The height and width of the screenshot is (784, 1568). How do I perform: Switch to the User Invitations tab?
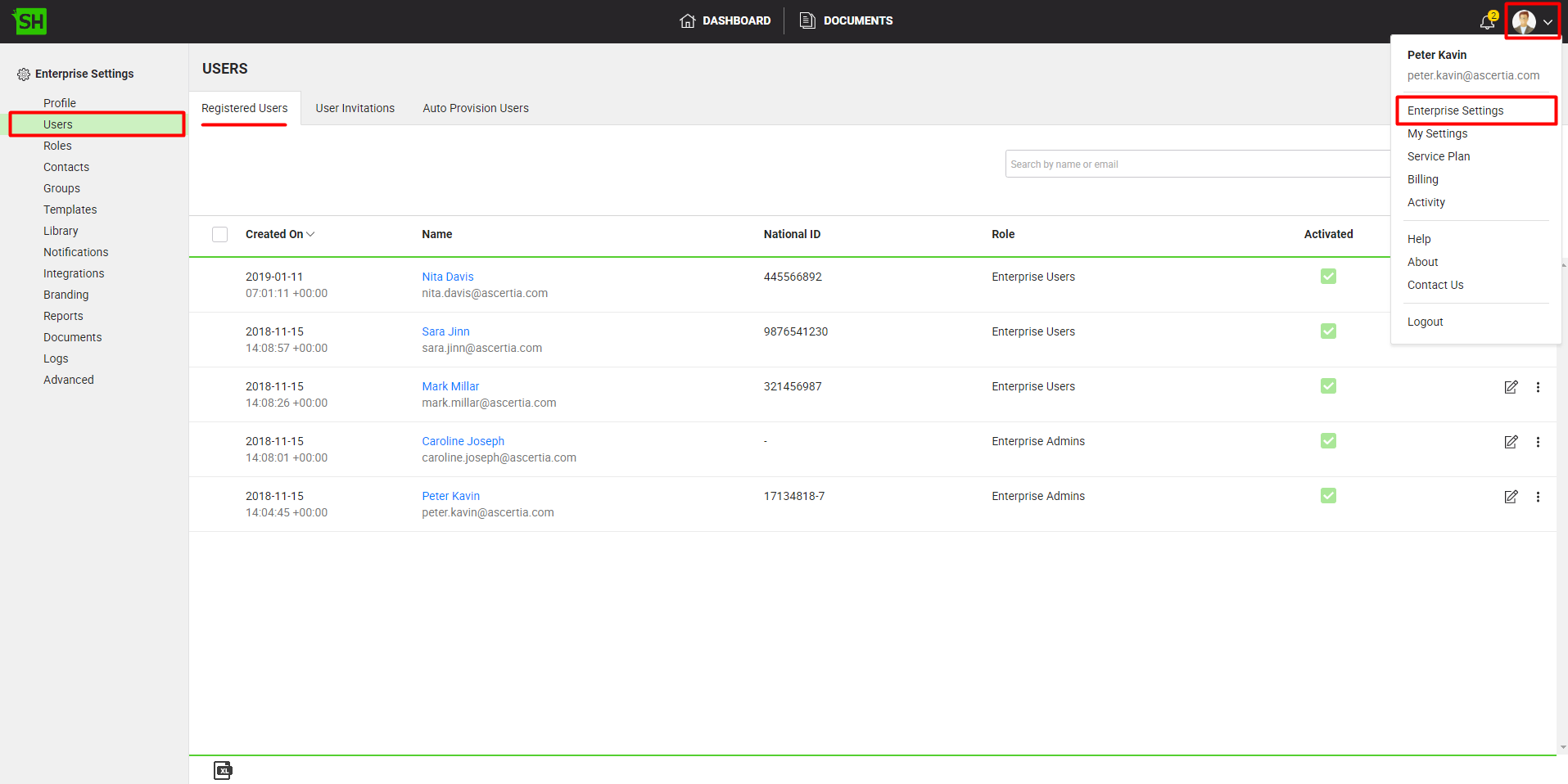tap(355, 108)
